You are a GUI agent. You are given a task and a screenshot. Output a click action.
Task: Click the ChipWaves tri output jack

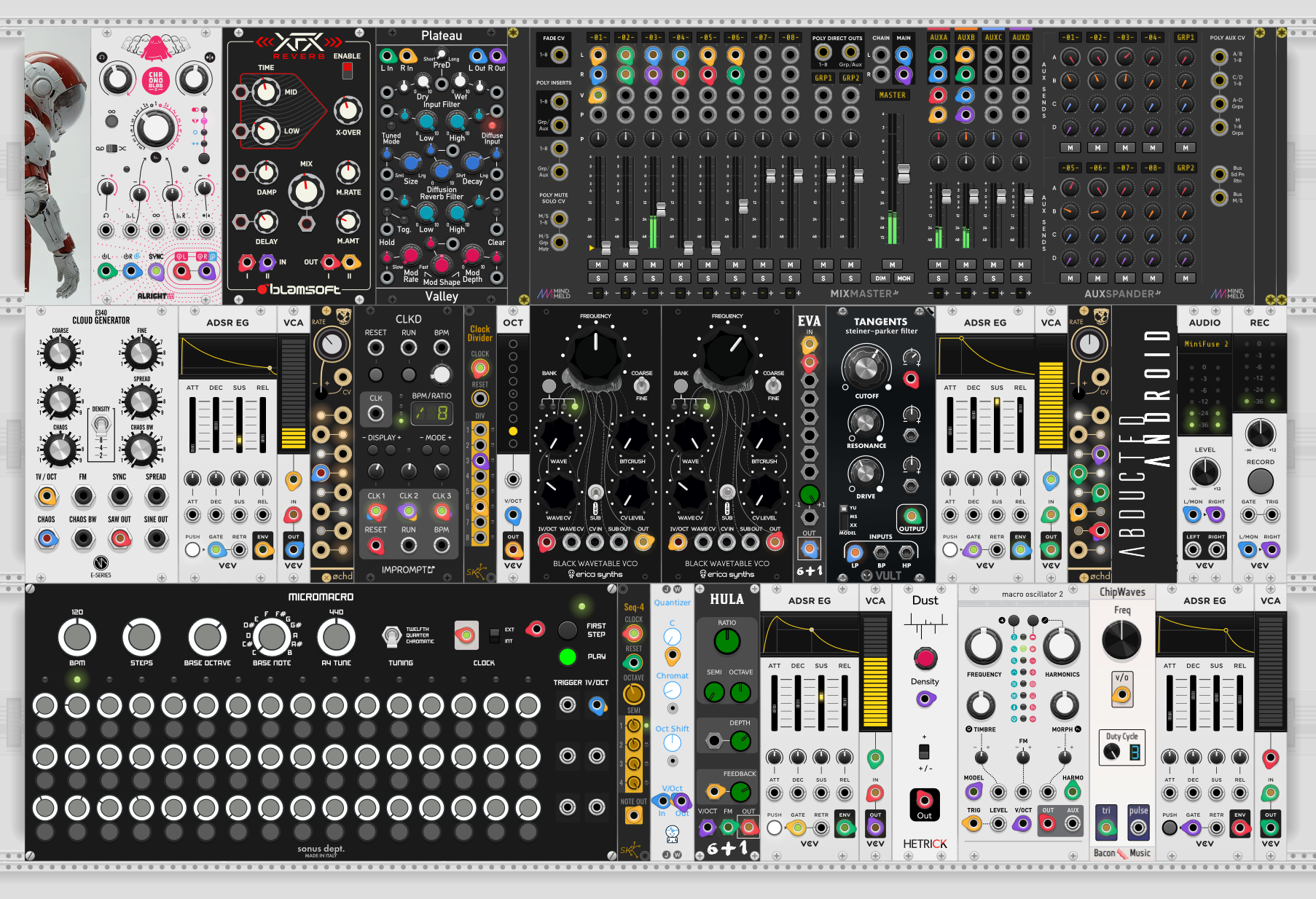(1106, 827)
